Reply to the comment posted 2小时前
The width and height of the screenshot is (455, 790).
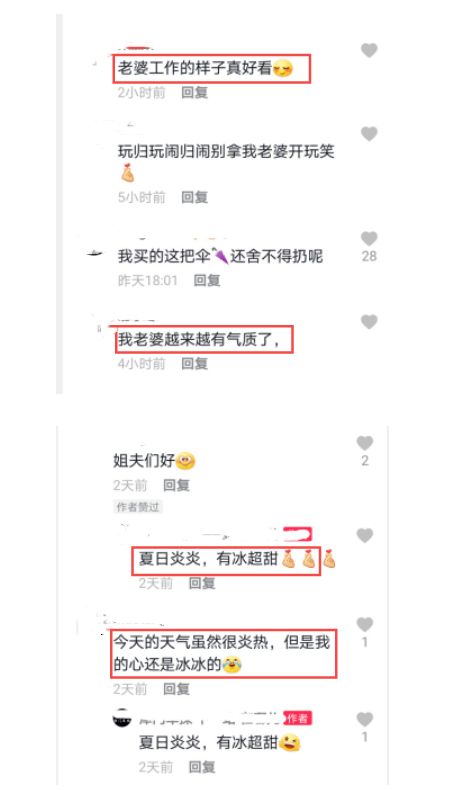pyautogui.click(x=194, y=92)
